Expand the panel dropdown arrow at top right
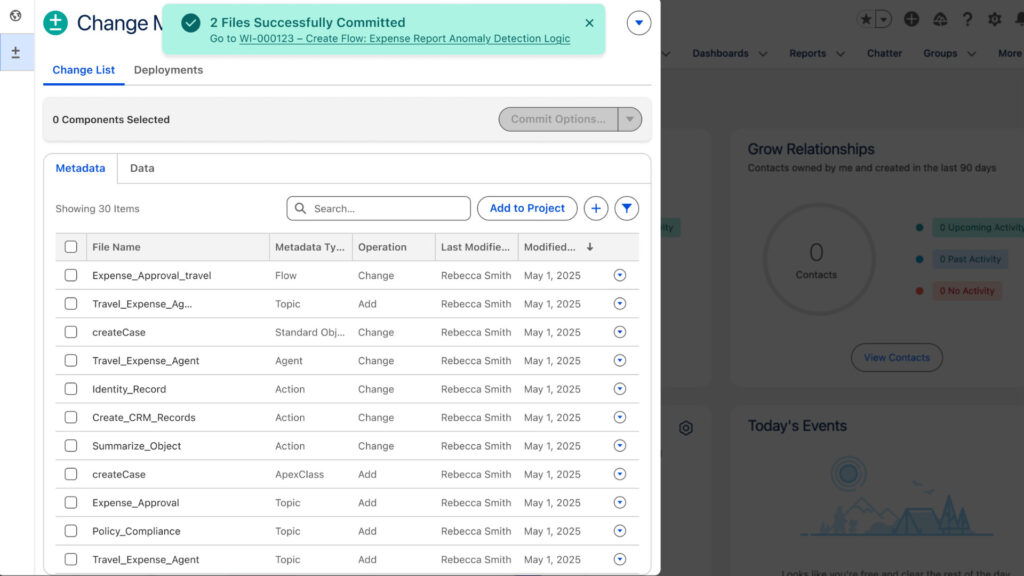Viewport: 1024px width, 576px height. [638, 23]
